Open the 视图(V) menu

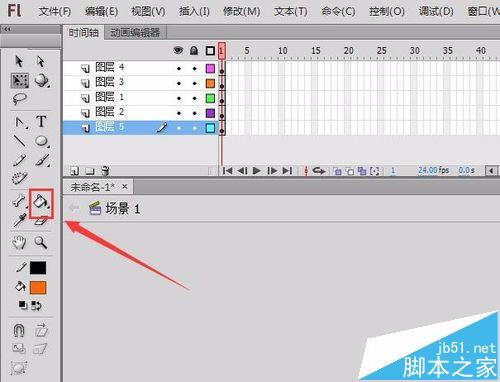(x=148, y=12)
